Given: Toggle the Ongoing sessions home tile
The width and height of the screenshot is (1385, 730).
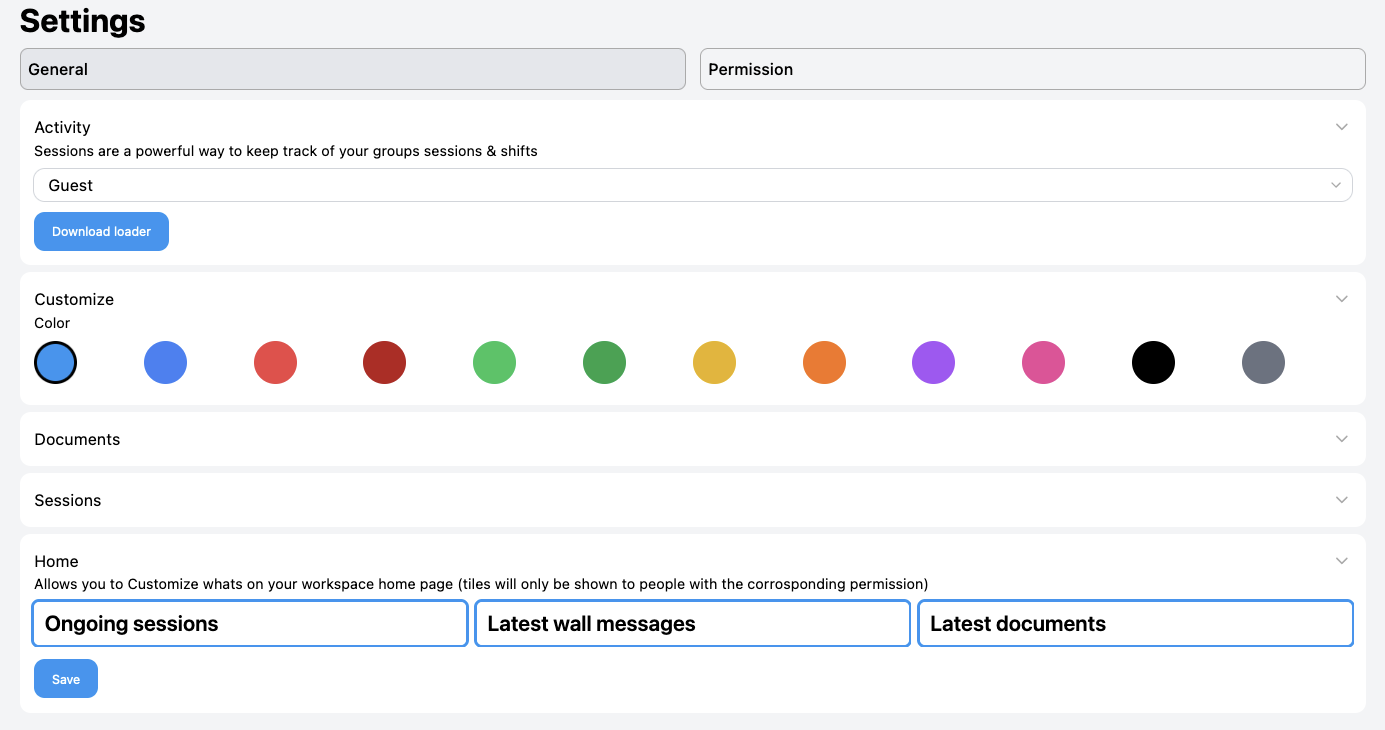Looking at the screenshot, I should [x=248, y=623].
